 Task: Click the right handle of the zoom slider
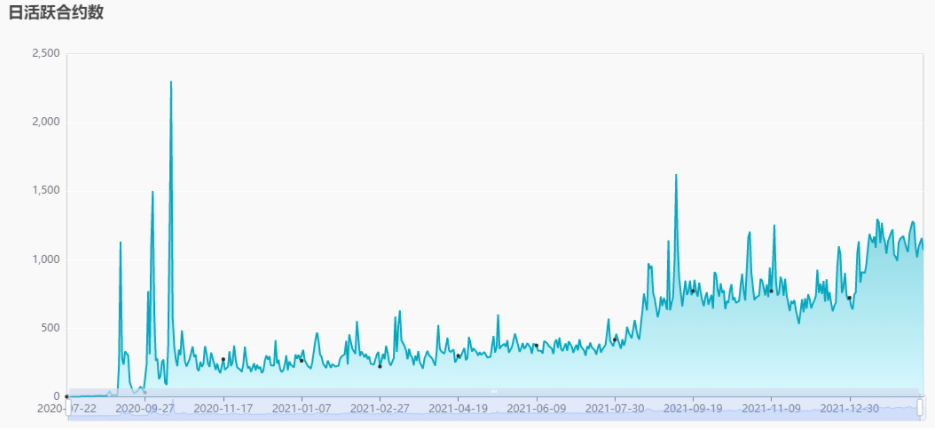(920, 408)
